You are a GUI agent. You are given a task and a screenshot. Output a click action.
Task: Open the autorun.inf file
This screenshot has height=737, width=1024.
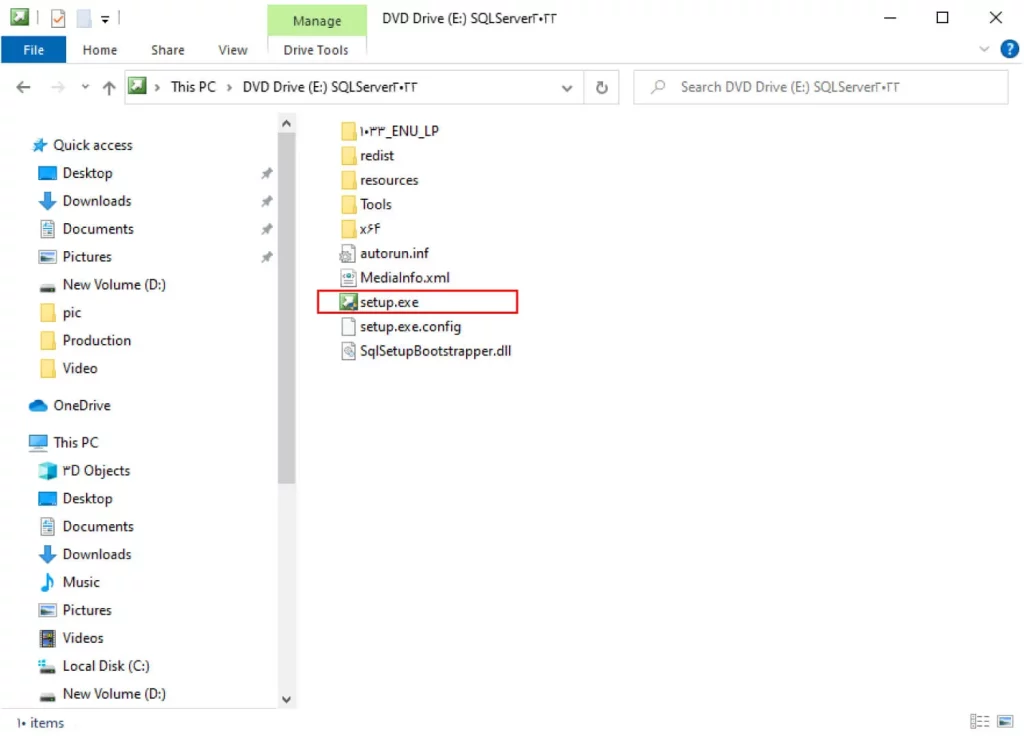[x=394, y=253]
